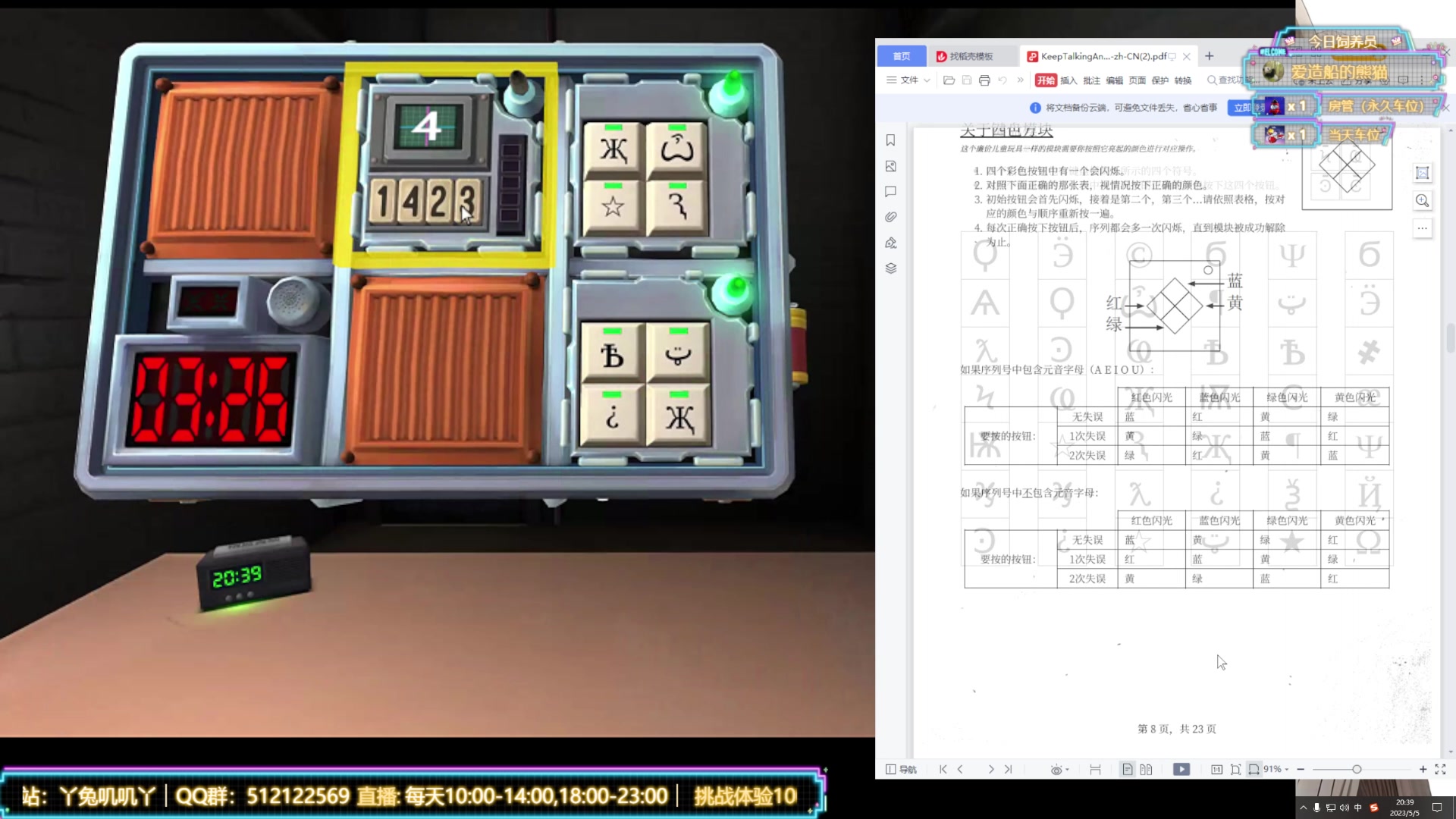Switch to the 找稻壳模板 tab
This screenshot has width=1456, height=819.
(971, 56)
